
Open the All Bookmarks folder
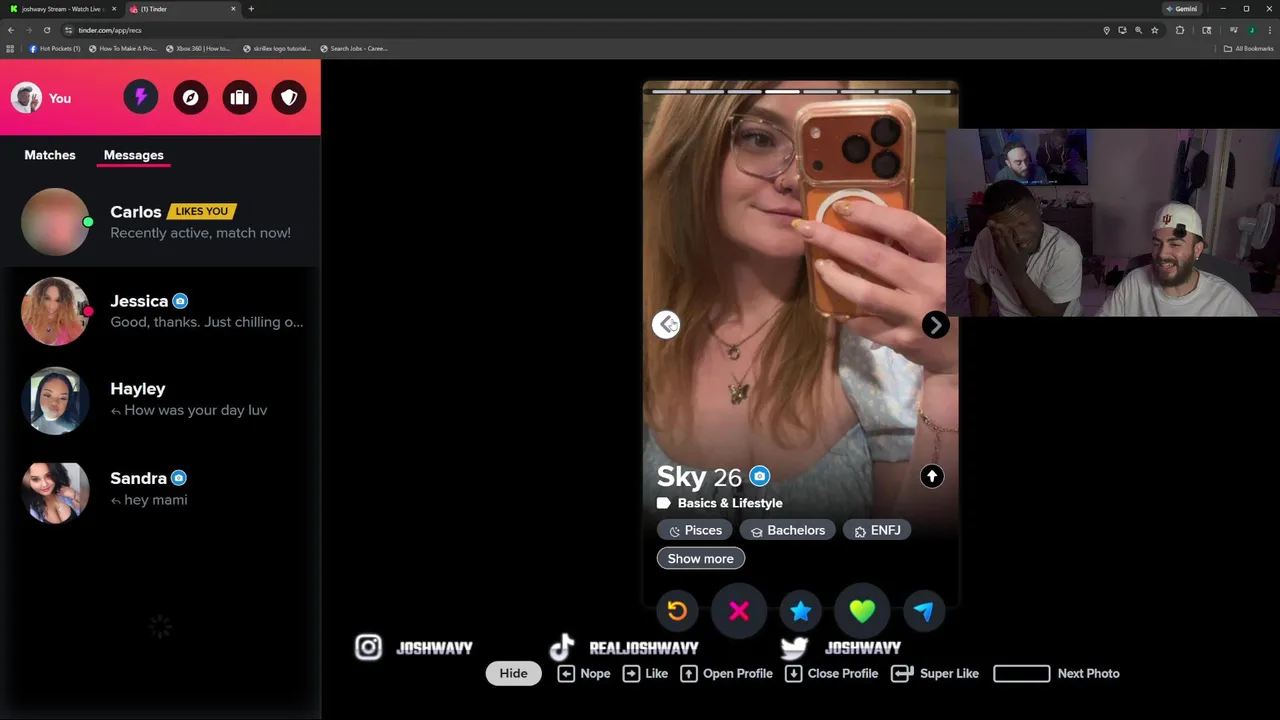tap(1249, 48)
